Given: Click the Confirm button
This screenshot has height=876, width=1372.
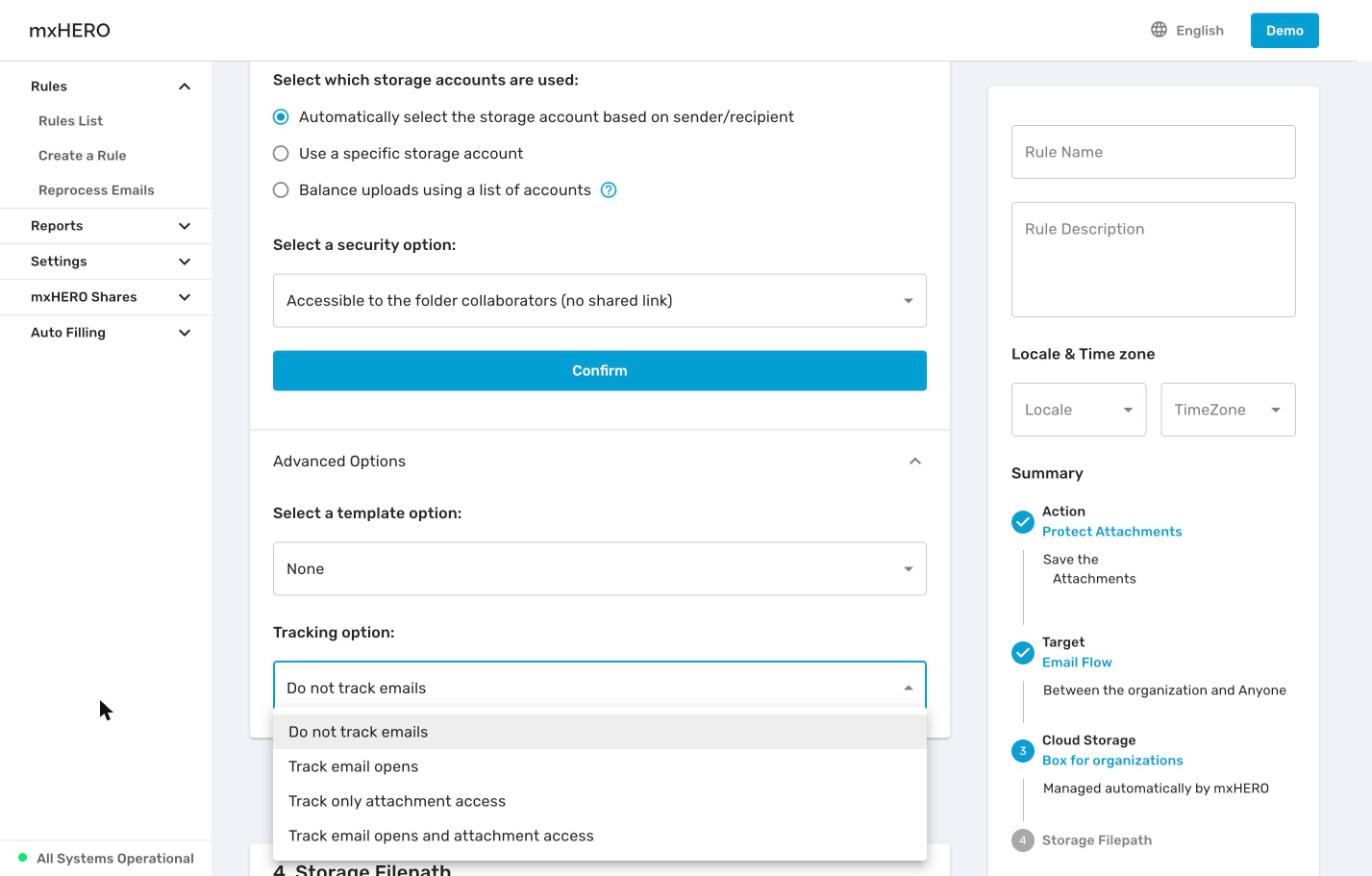Looking at the screenshot, I should pyautogui.click(x=600, y=371).
